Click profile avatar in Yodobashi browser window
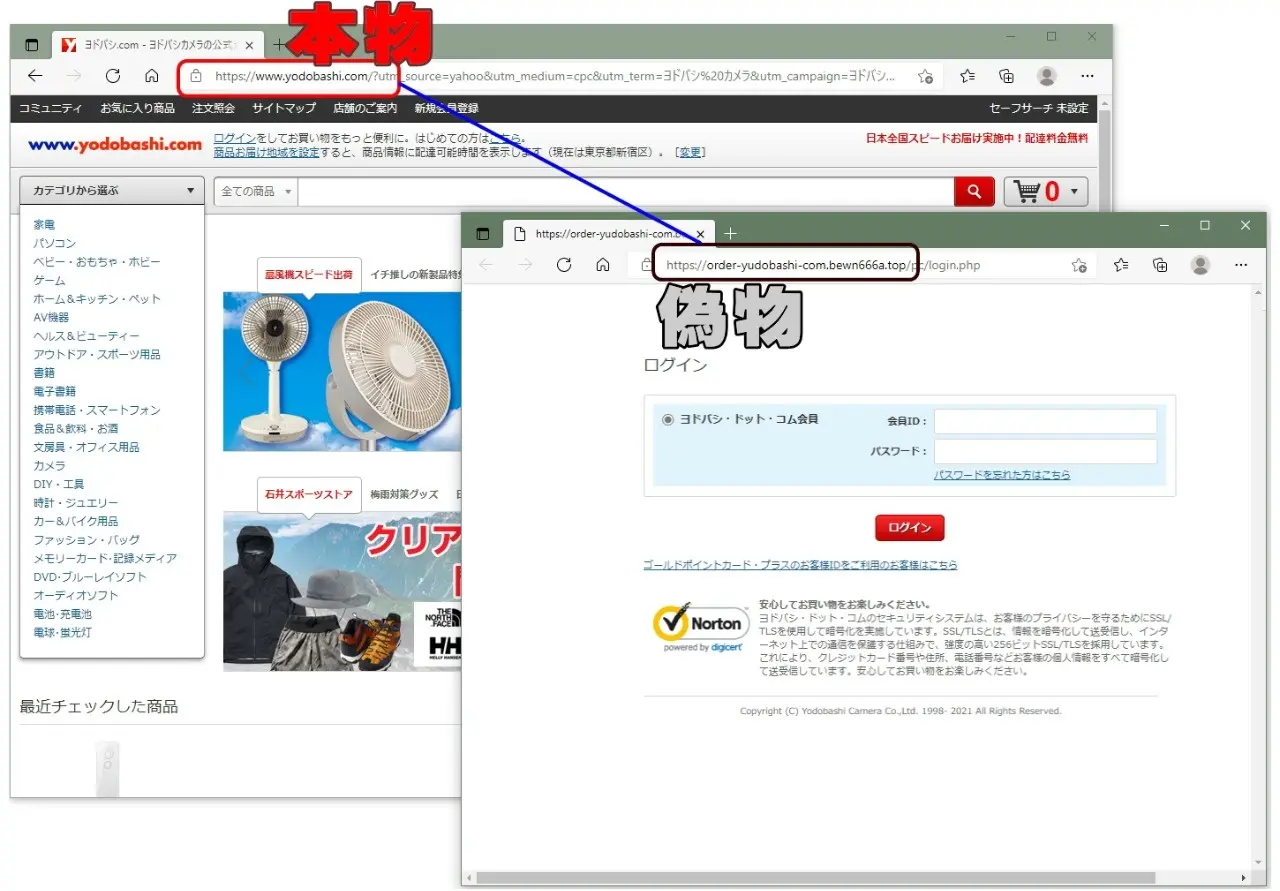Viewport: 1280px width, 891px height. (x=1047, y=76)
